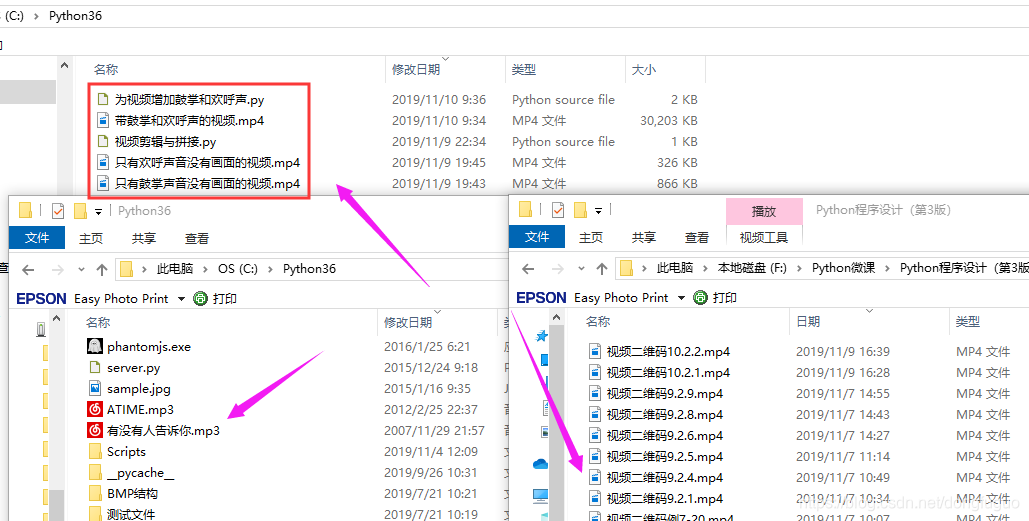
Task: Go back in the Python程序设计 window
Action: click(x=528, y=268)
